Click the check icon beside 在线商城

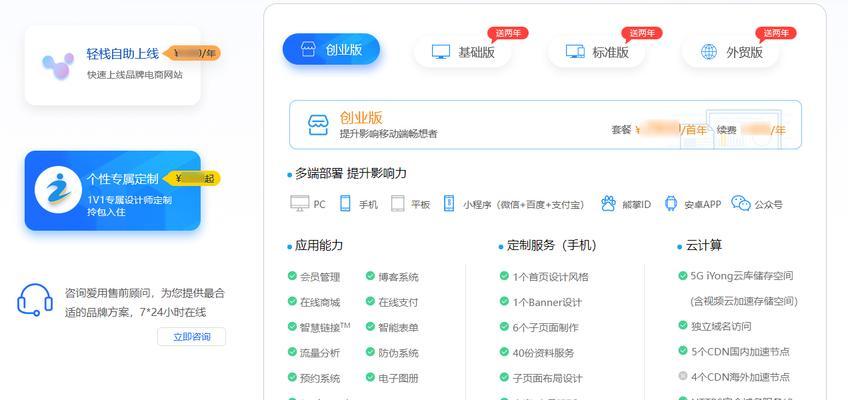pyautogui.click(x=292, y=301)
